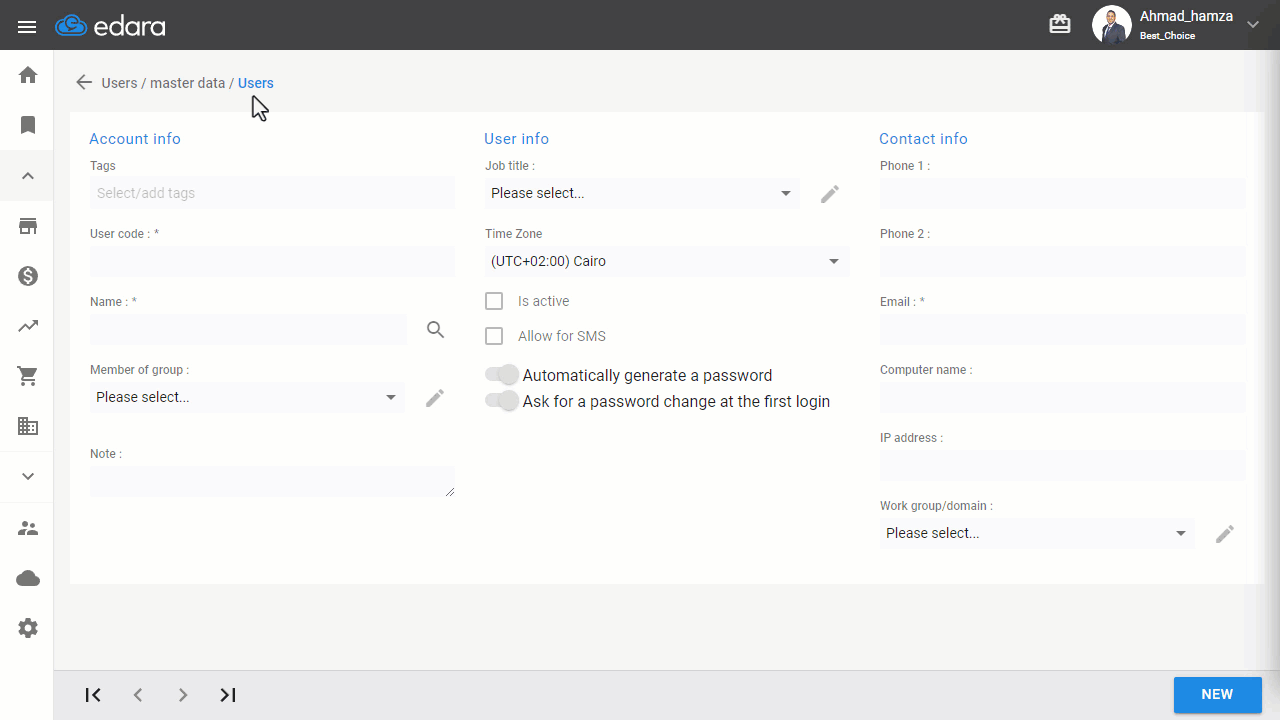Click the NEW button

tap(1217, 695)
